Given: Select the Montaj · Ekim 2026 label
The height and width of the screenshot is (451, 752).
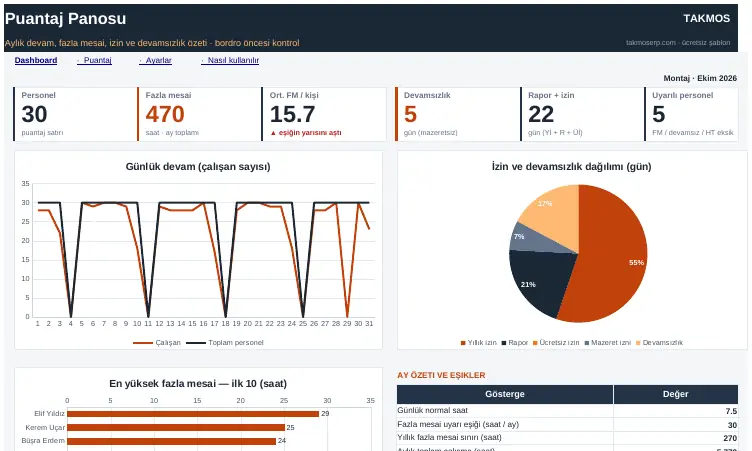Looking at the screenshot, I should click(700, 78).
